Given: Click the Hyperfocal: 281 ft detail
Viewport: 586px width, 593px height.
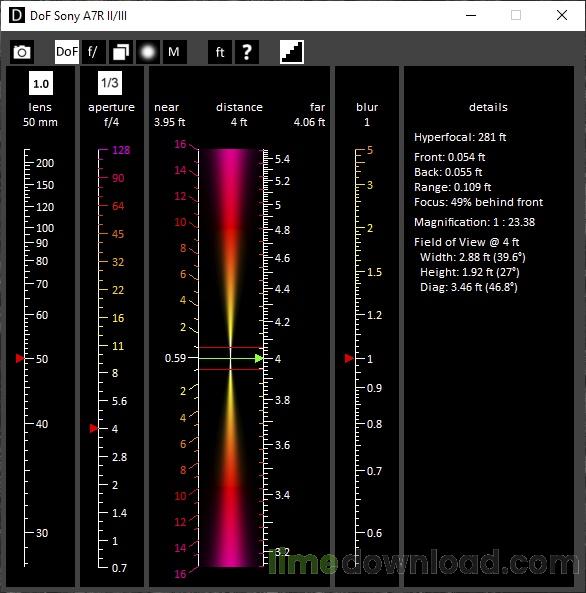Looking at the screenshot, I should 460,137.
